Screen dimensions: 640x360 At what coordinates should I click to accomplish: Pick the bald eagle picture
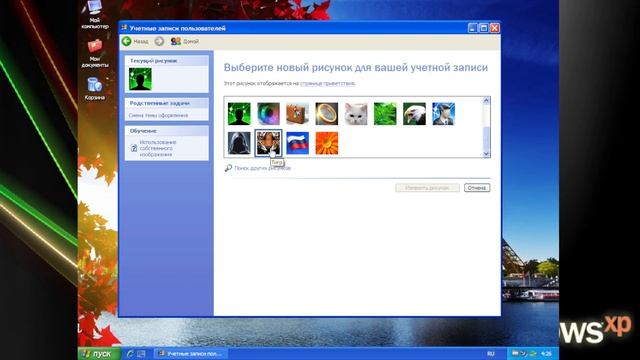[x=414, y=113]
